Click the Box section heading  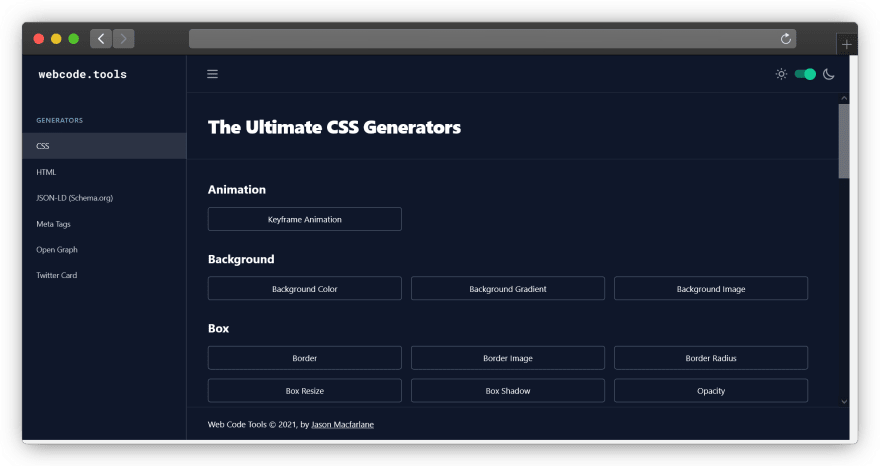(x=218, y=328)
